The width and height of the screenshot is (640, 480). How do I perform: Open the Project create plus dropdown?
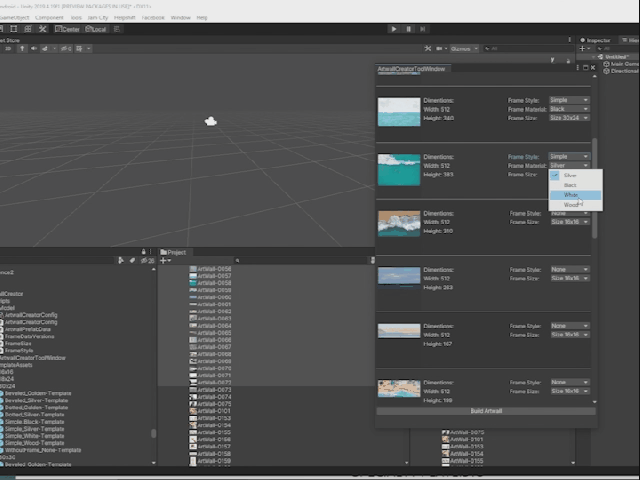[165, 260]
